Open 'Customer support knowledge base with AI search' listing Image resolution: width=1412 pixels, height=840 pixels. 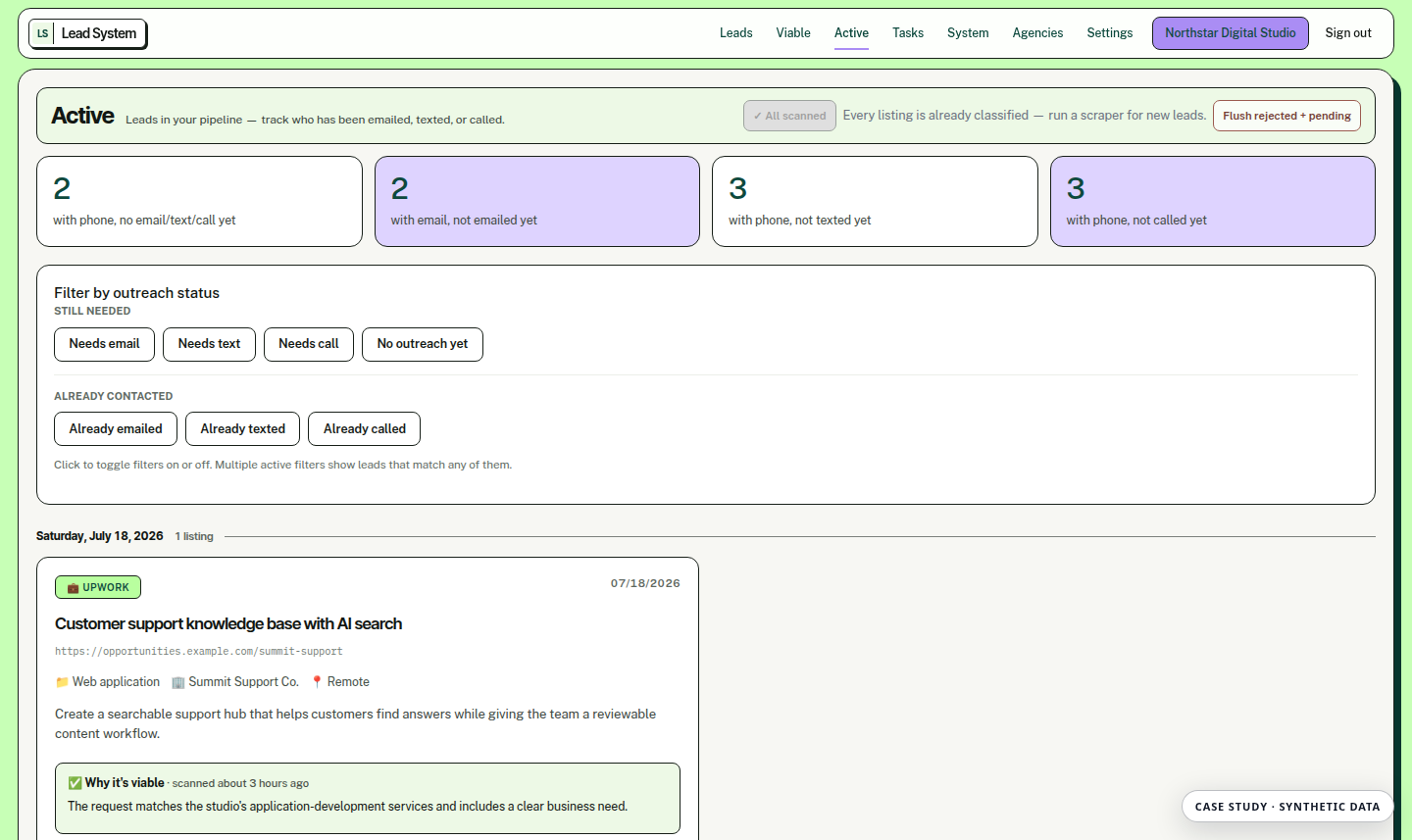click(x=228, y=624)
